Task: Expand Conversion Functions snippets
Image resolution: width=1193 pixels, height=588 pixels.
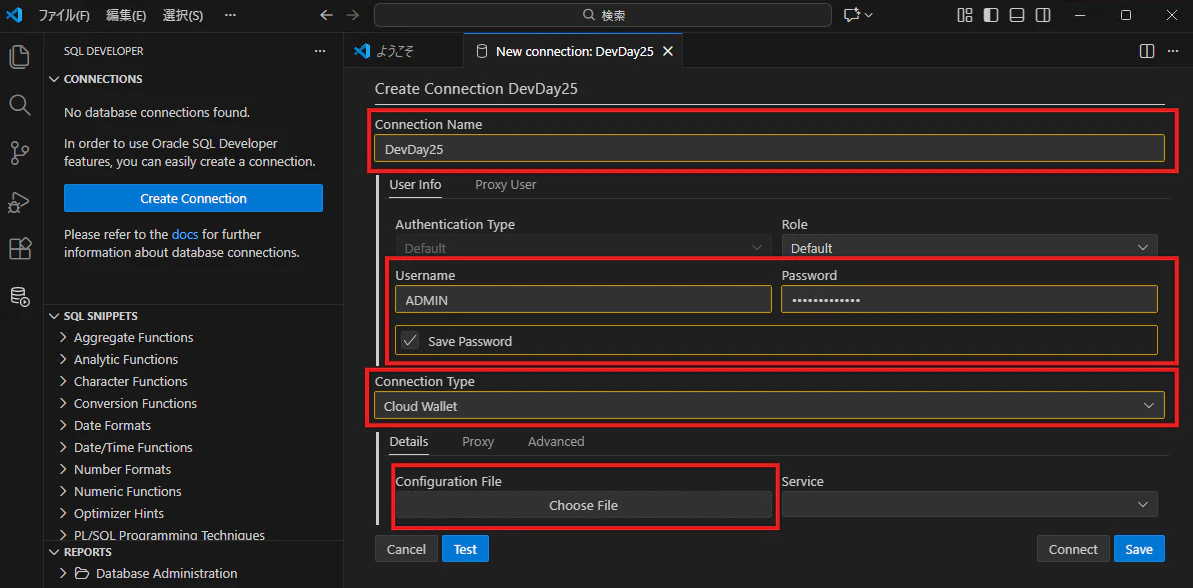Action: pos(64,403)
